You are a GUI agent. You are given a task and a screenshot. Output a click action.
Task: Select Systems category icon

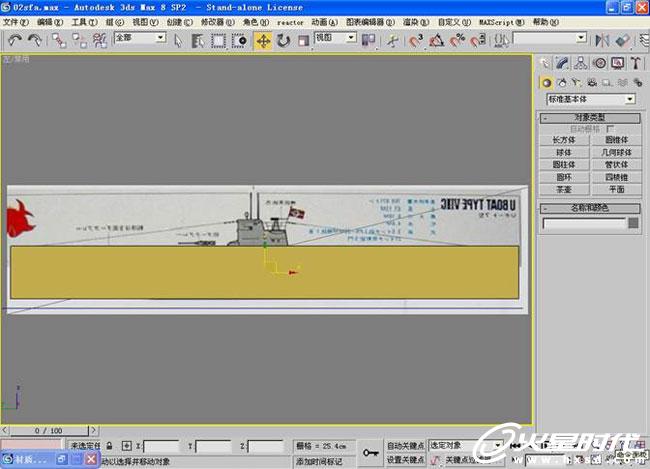pos(638,83)
